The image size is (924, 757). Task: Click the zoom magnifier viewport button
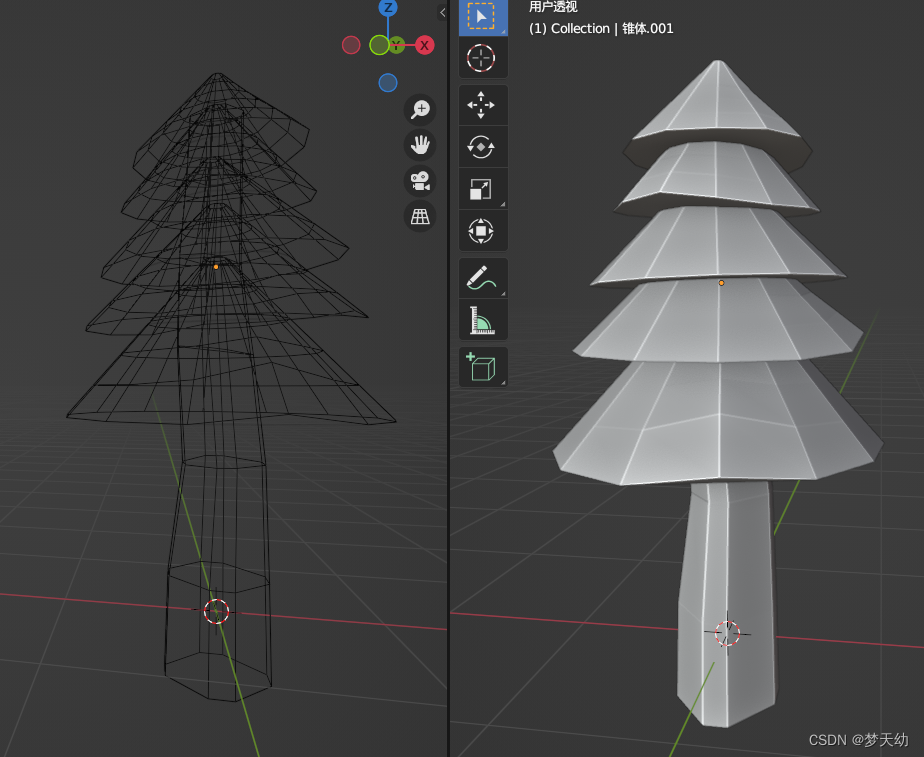click(420, 110)
